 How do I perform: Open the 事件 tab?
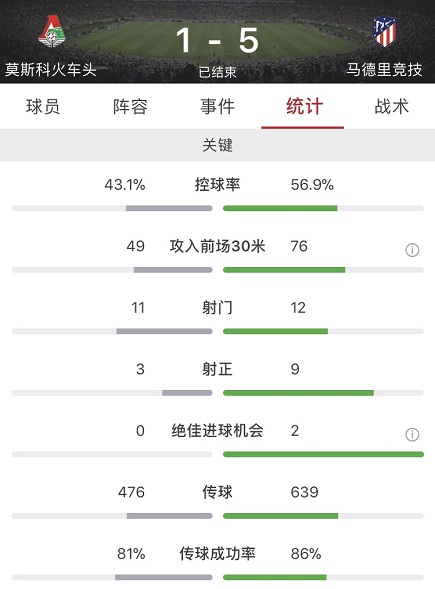coord(218,106)
